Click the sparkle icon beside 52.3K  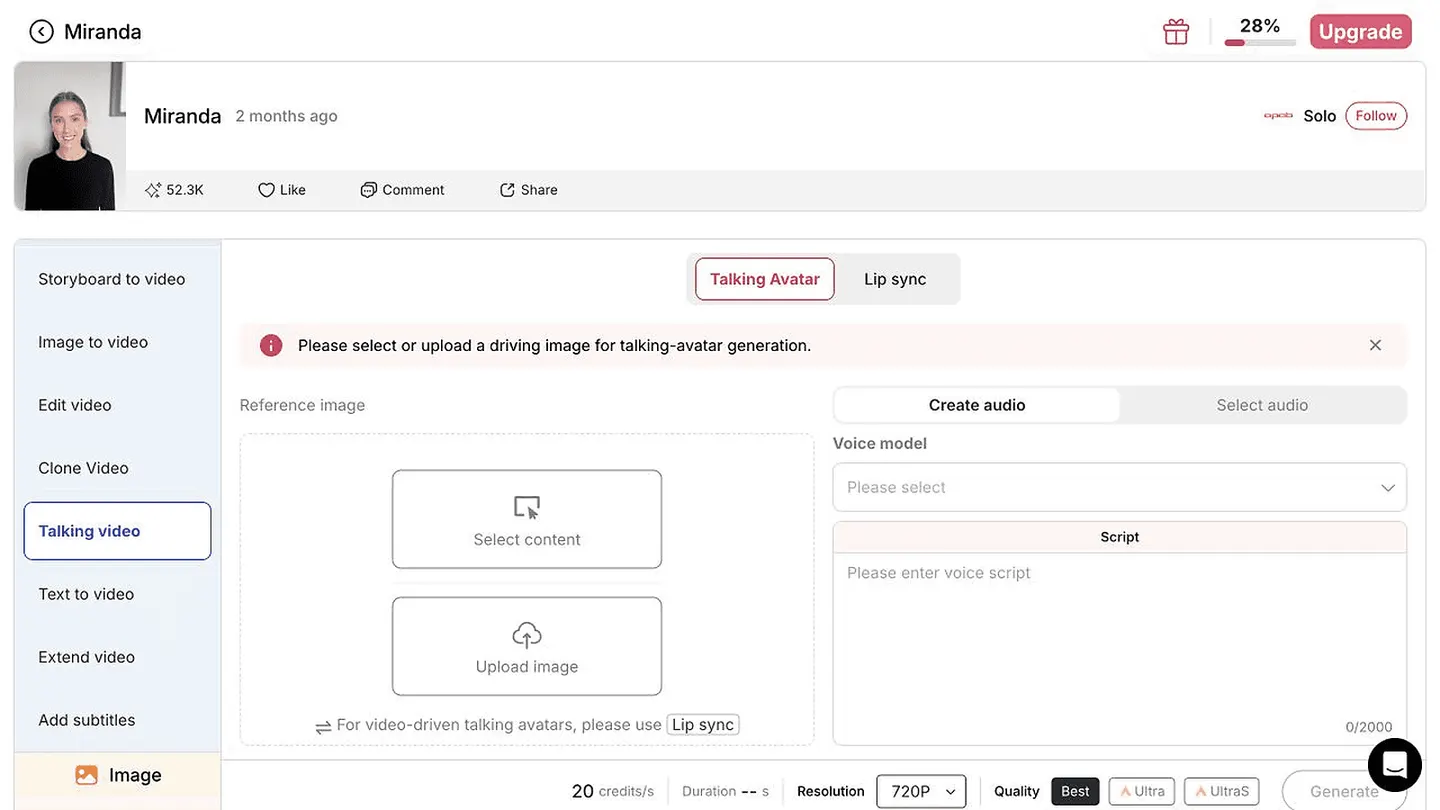click(x=153, y=190)
